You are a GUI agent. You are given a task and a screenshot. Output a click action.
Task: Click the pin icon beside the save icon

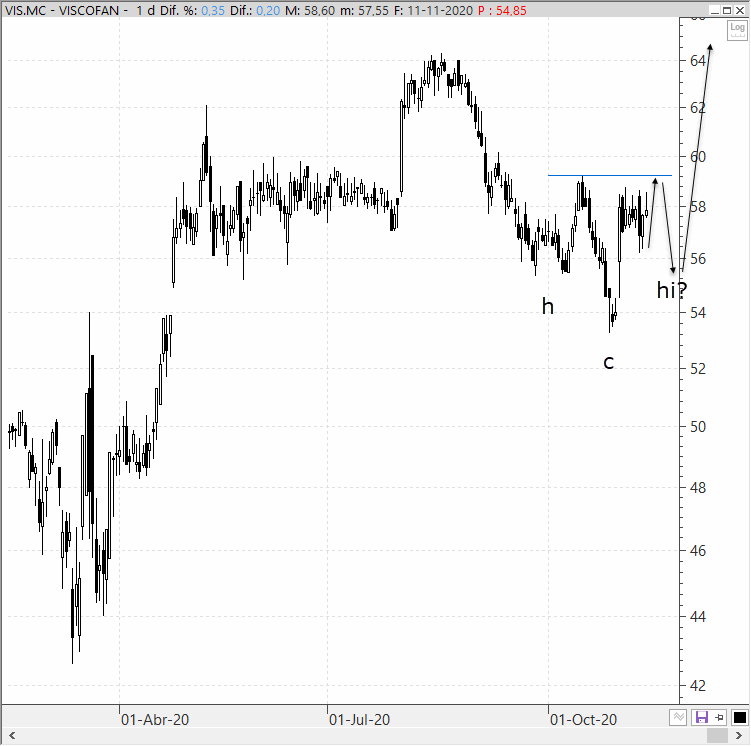[719, 717]
